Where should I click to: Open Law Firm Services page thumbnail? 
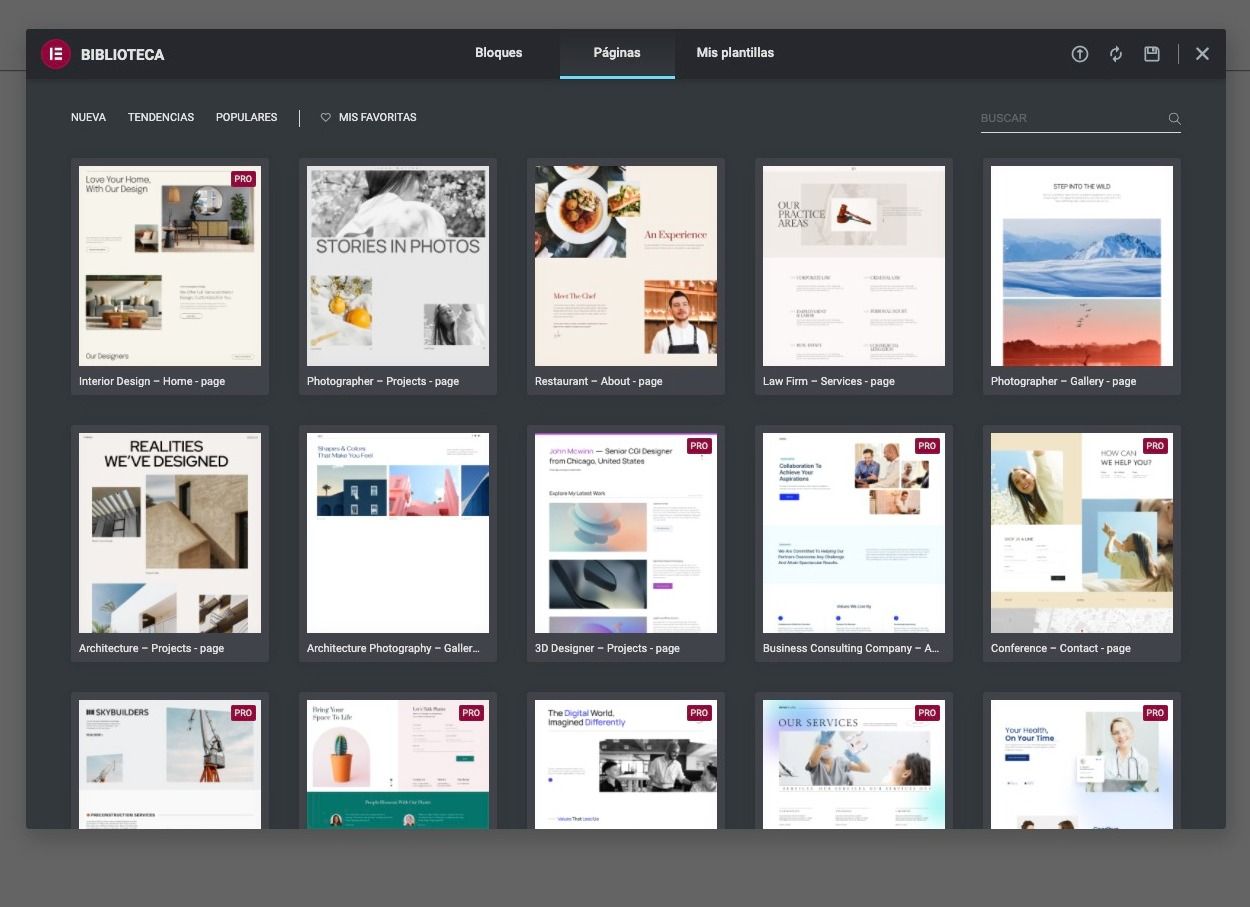(854, 266)
